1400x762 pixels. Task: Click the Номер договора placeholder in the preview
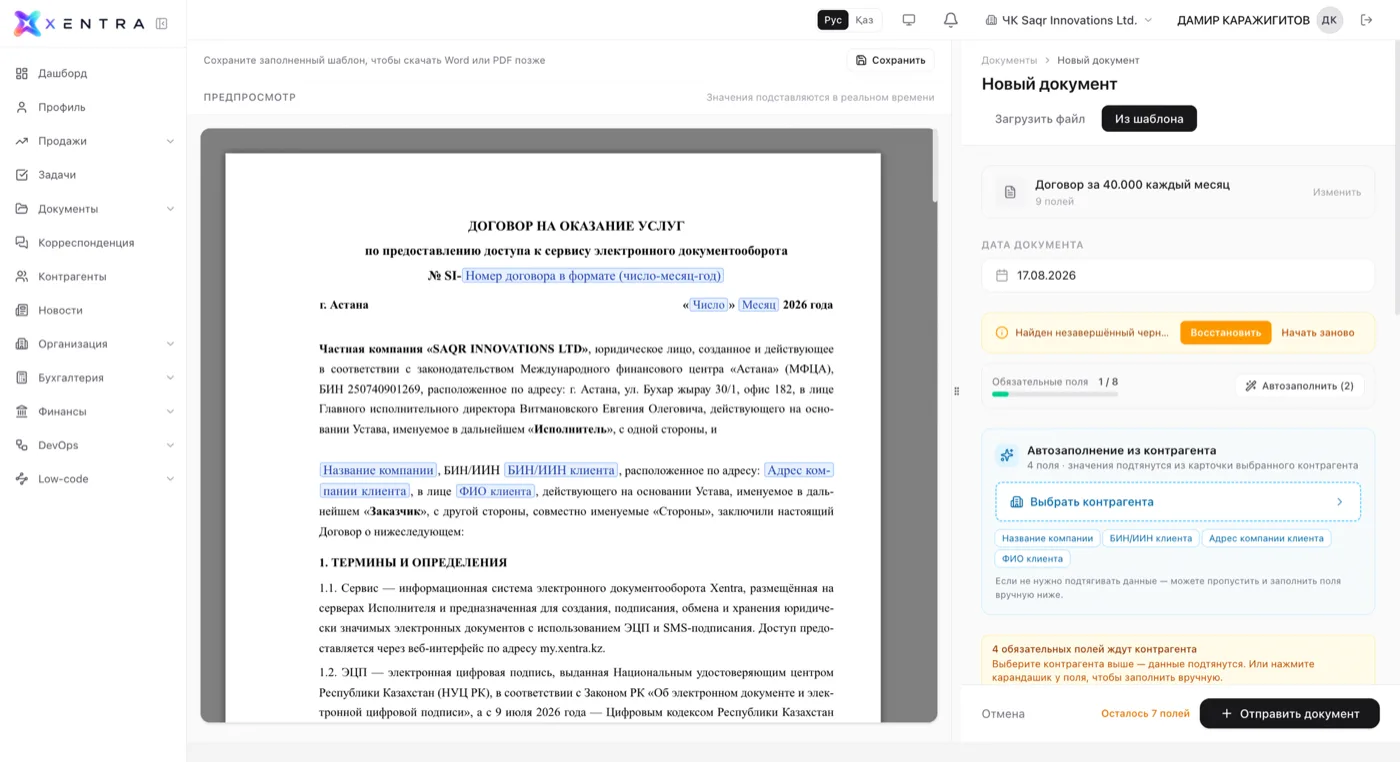(593, 276)
